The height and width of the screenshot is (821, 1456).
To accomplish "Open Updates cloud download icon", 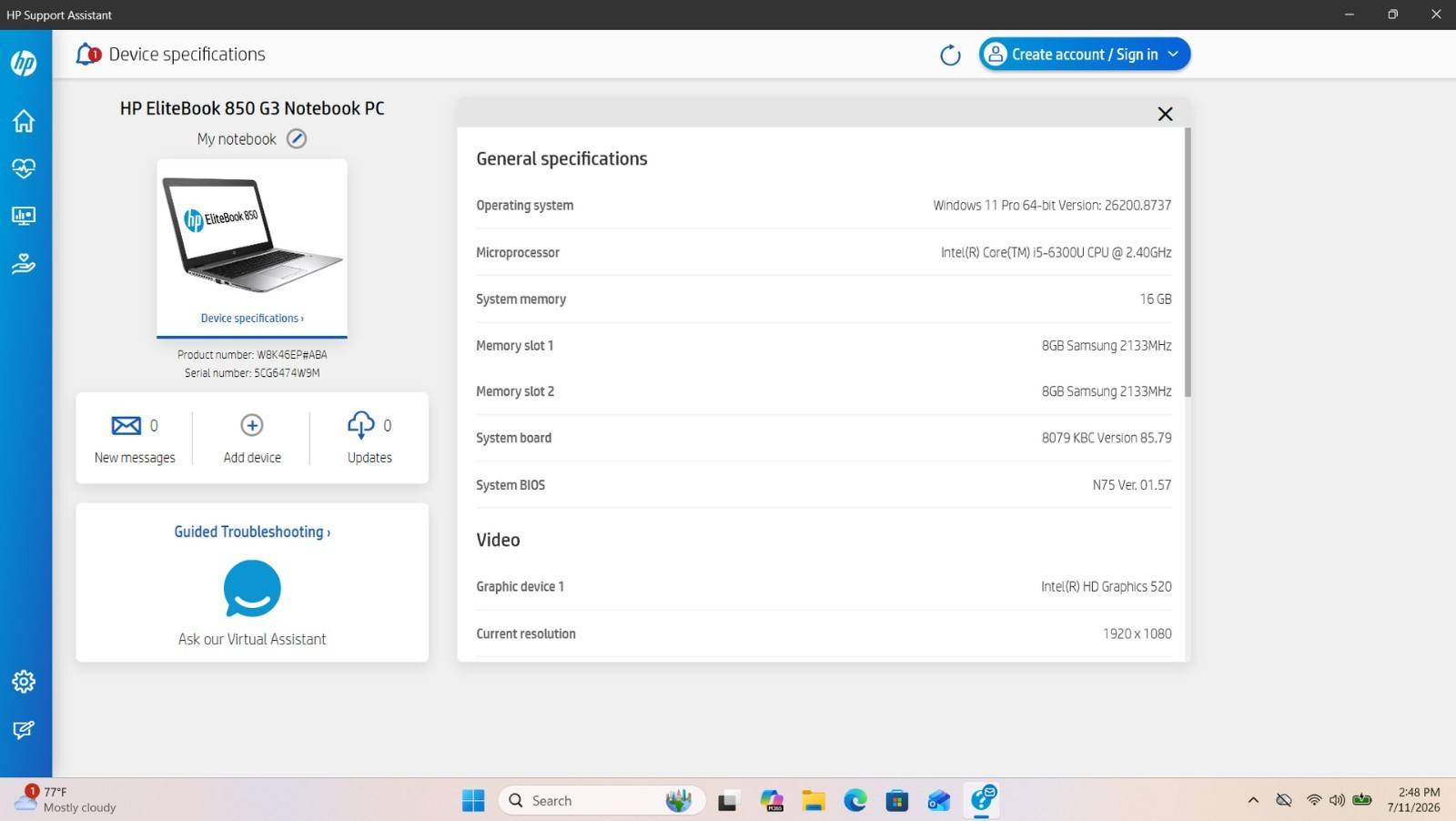I will coord(361,425).
